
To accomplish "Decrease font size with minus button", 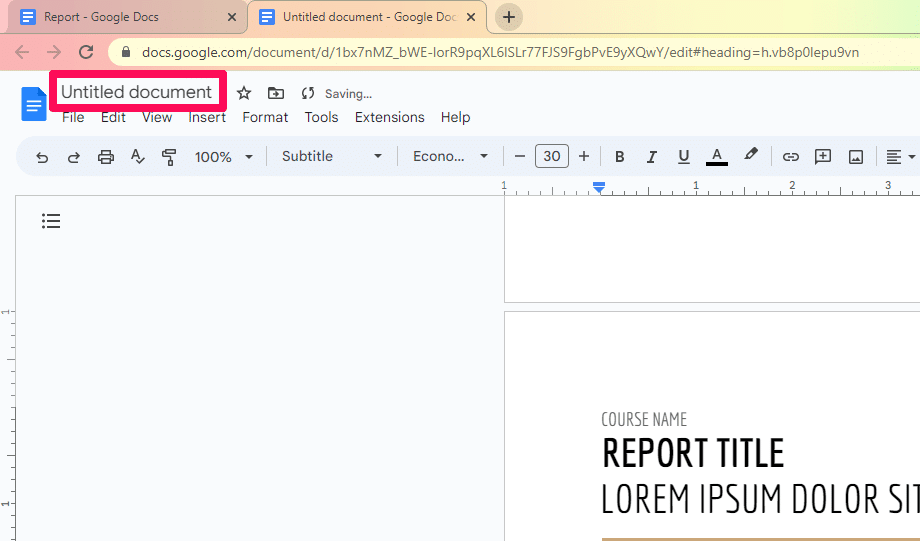I will pyautogui.click(x=519, y=156).
